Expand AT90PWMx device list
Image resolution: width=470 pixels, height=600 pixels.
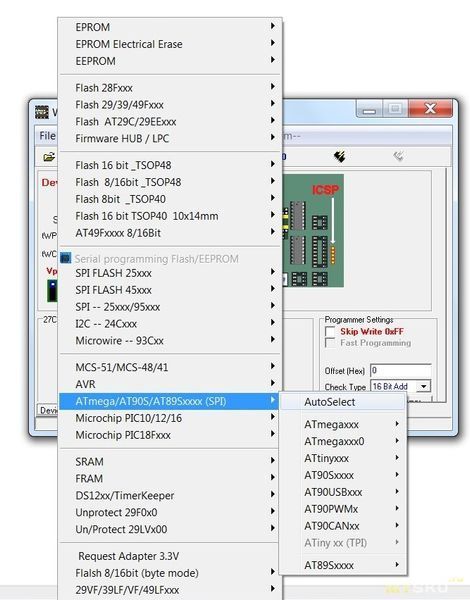point(343,509)
